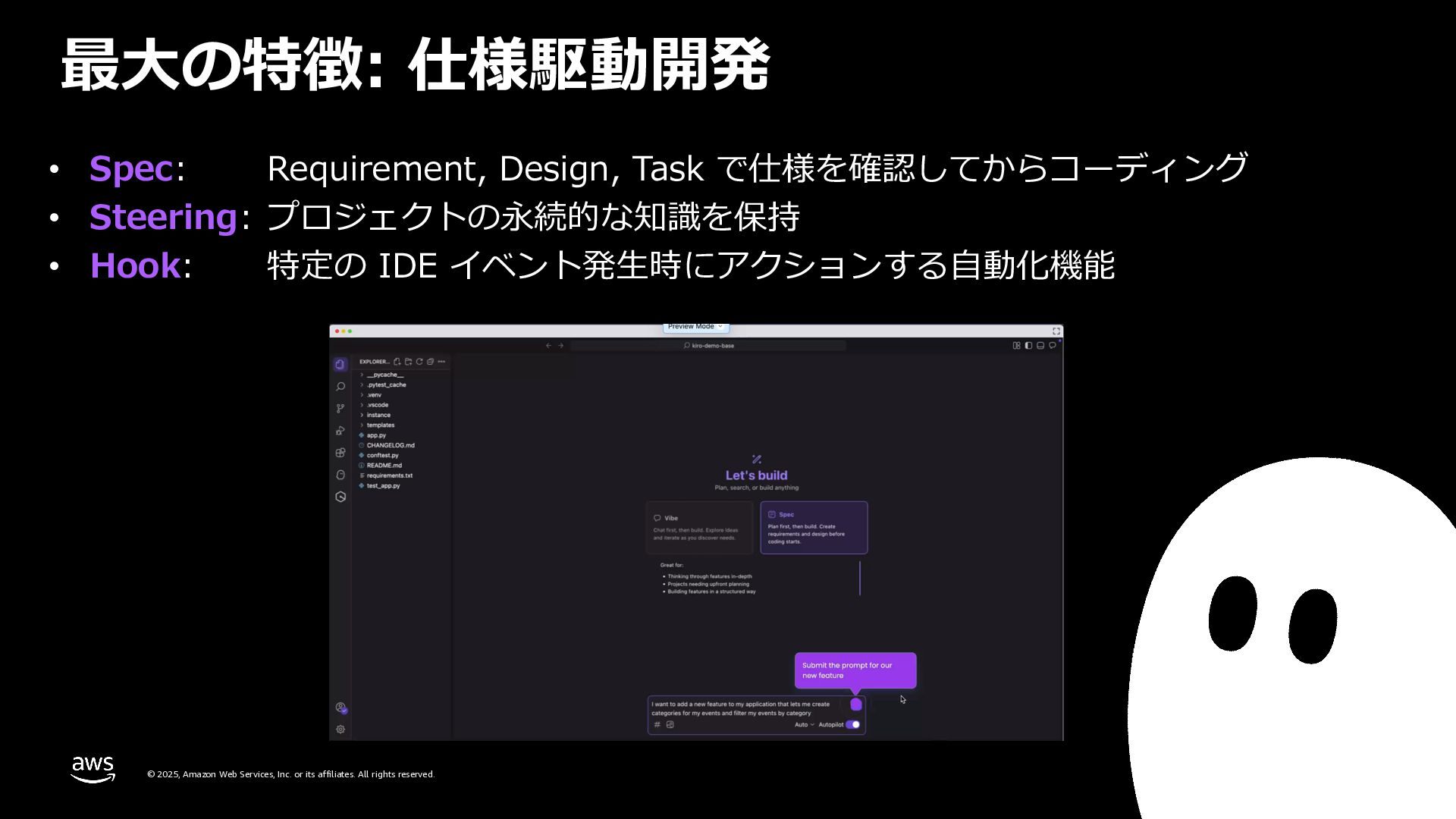Open the Preview Mode dropdown

(695, 327)
